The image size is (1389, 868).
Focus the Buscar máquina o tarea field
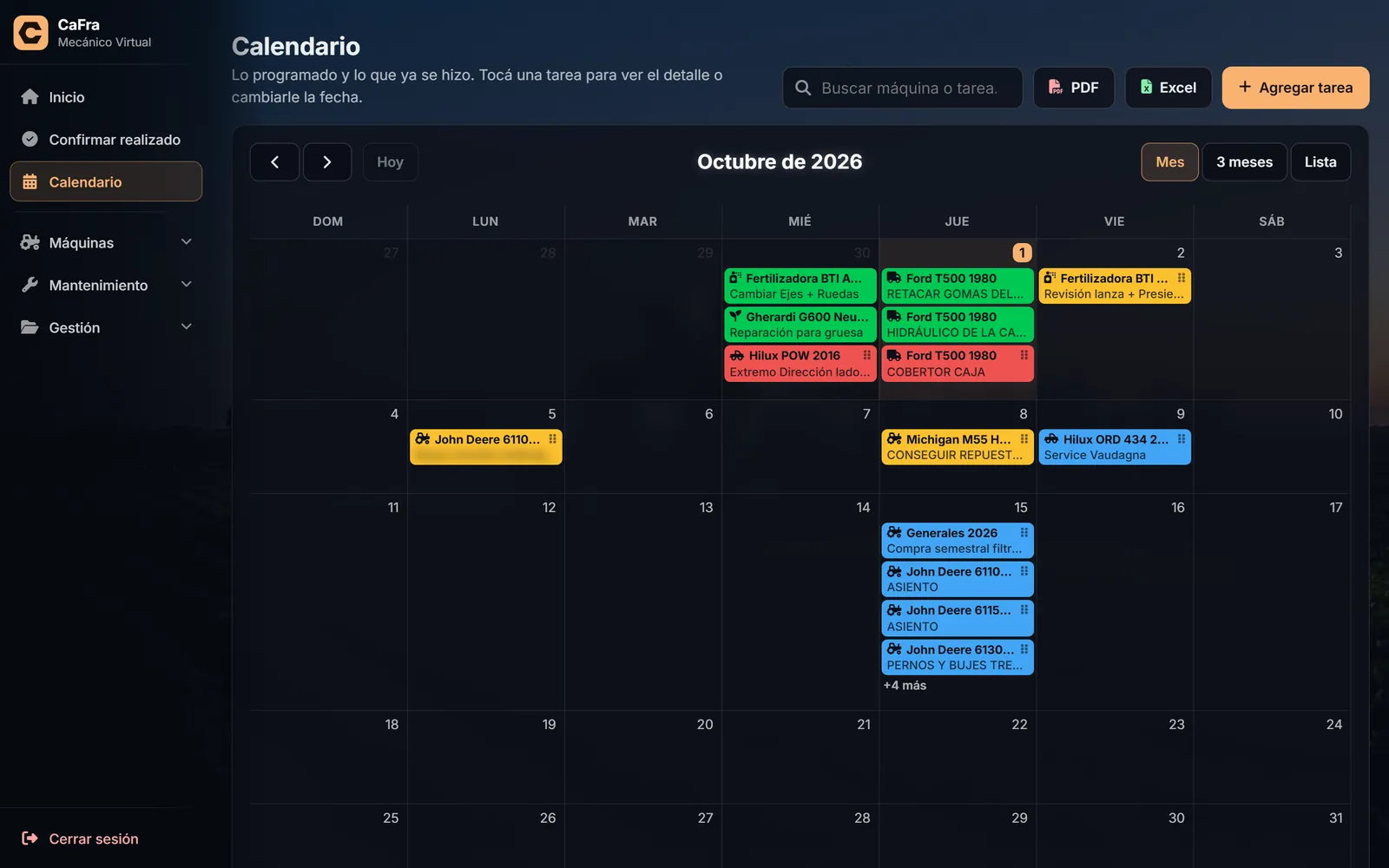coord(903,88)
